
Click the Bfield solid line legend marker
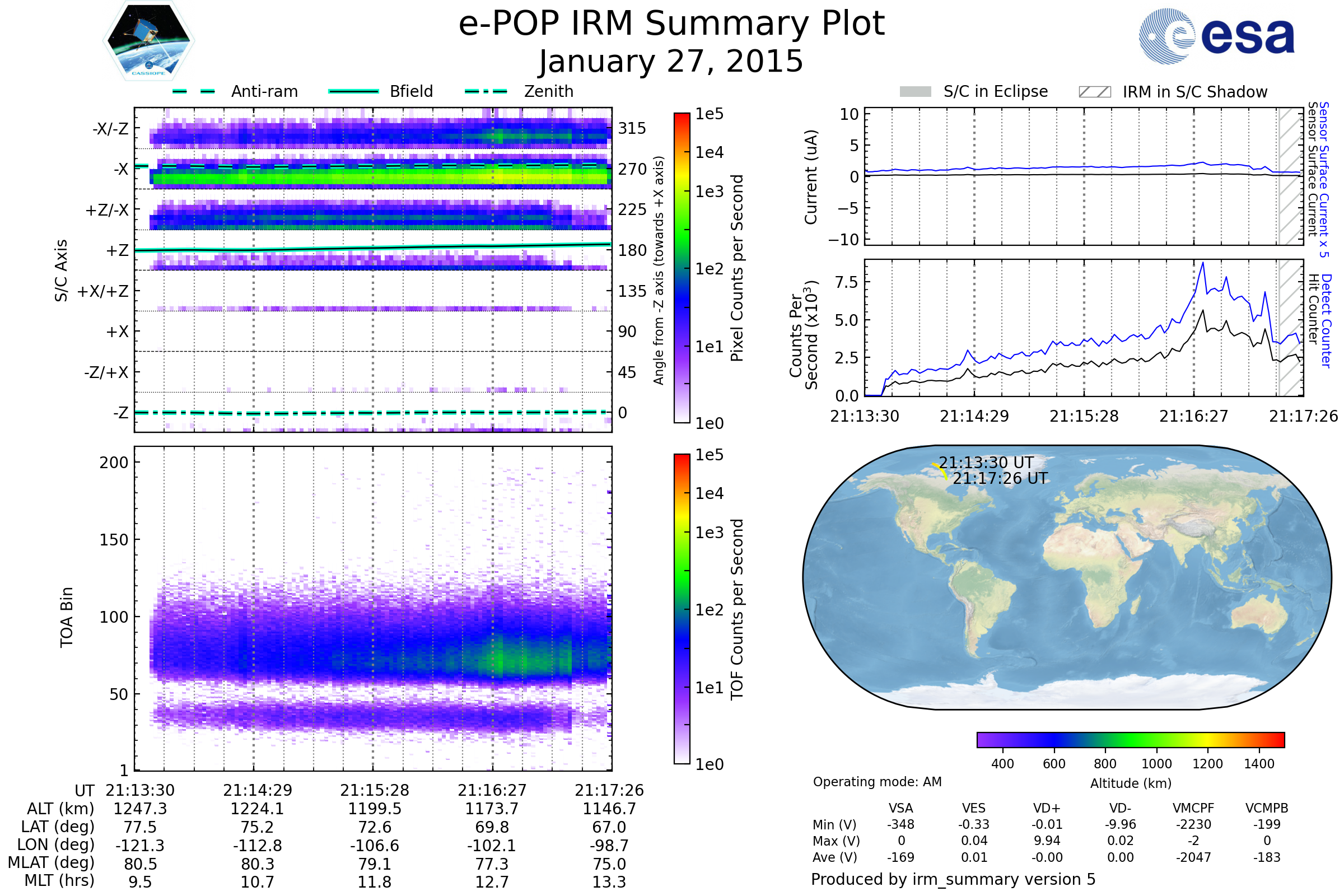[353, 91]
